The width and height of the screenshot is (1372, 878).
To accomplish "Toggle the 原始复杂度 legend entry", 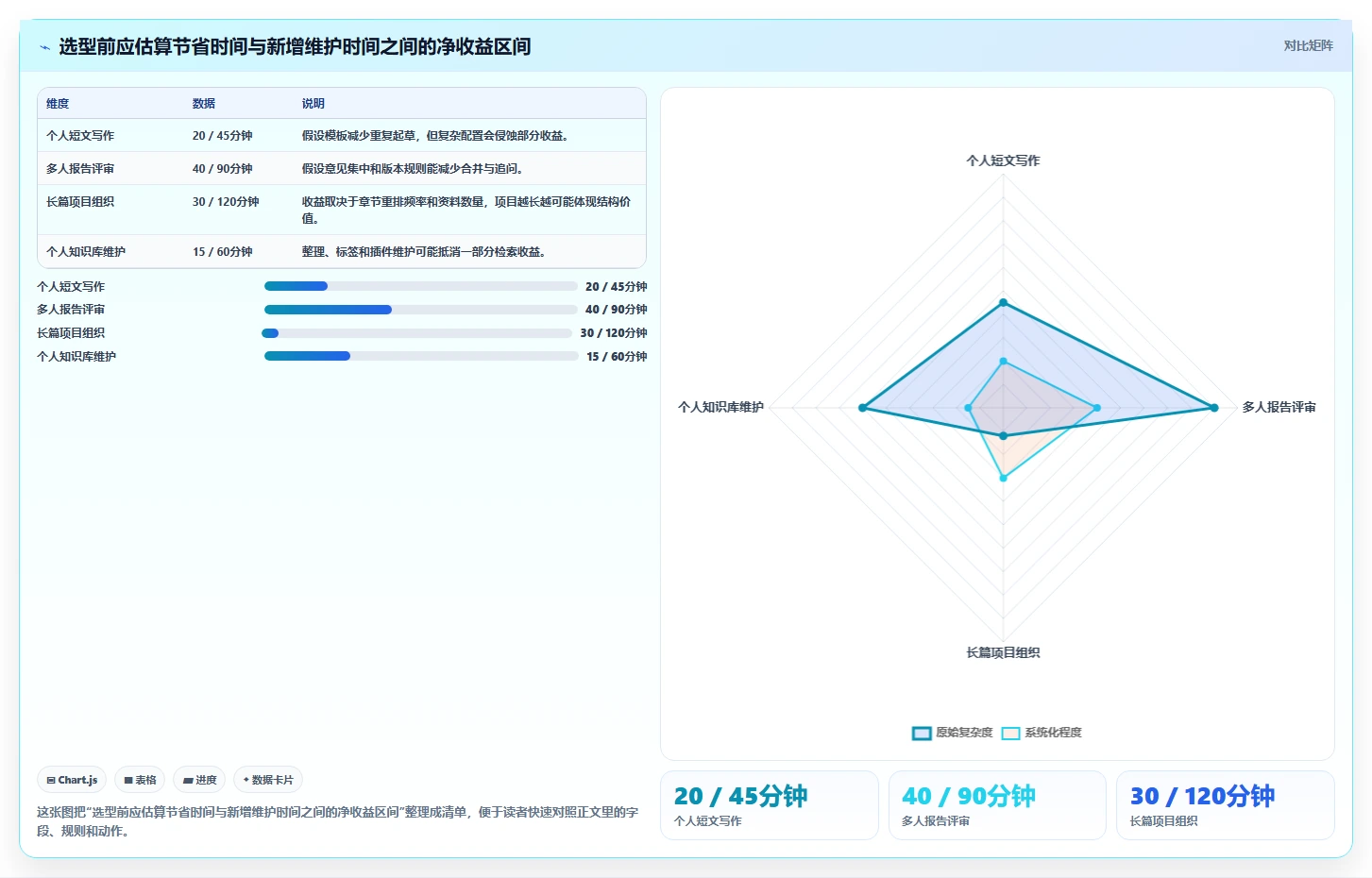I will click(952, 733).
